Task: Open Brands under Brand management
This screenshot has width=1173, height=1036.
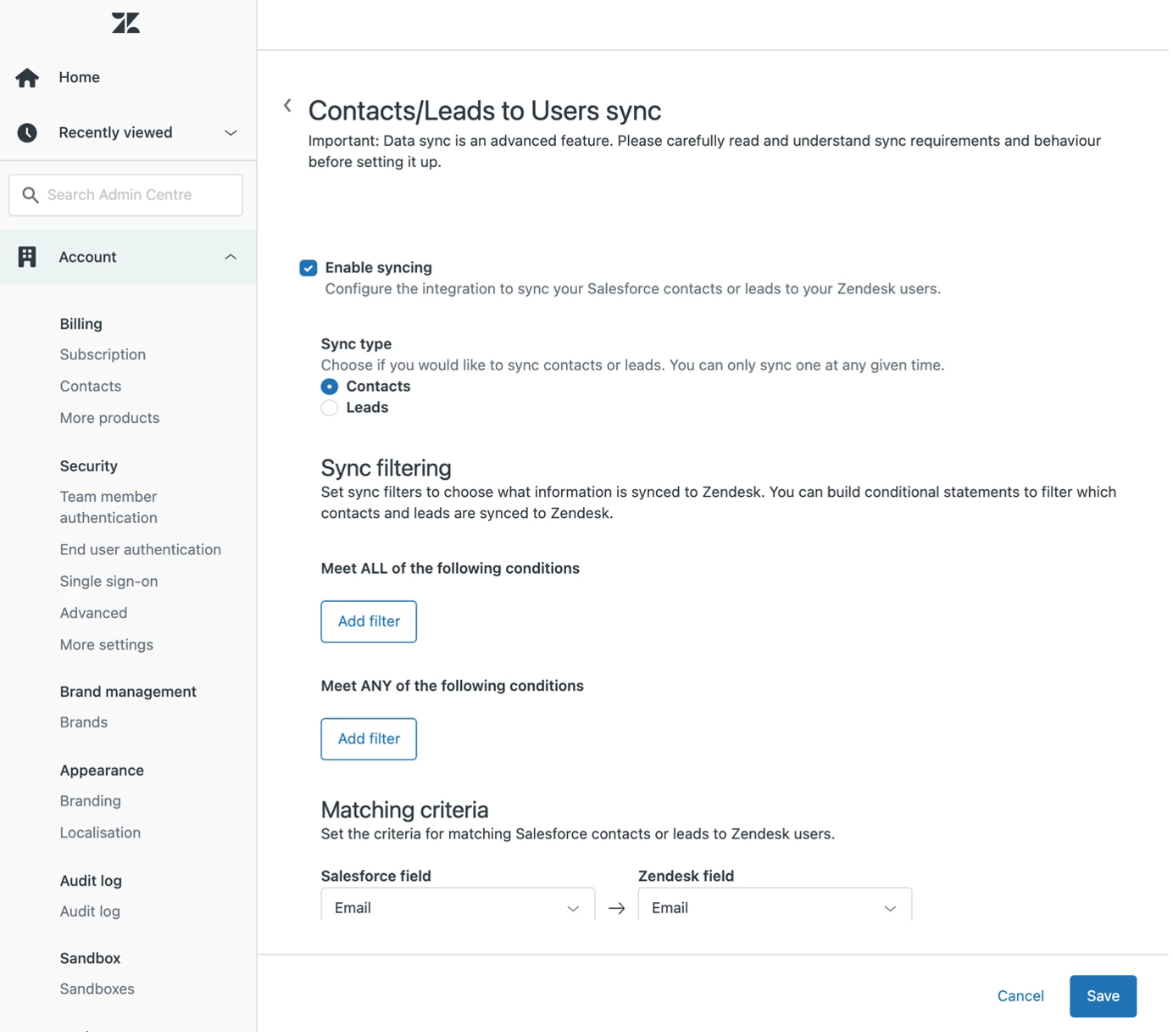Action: [84, 725]
